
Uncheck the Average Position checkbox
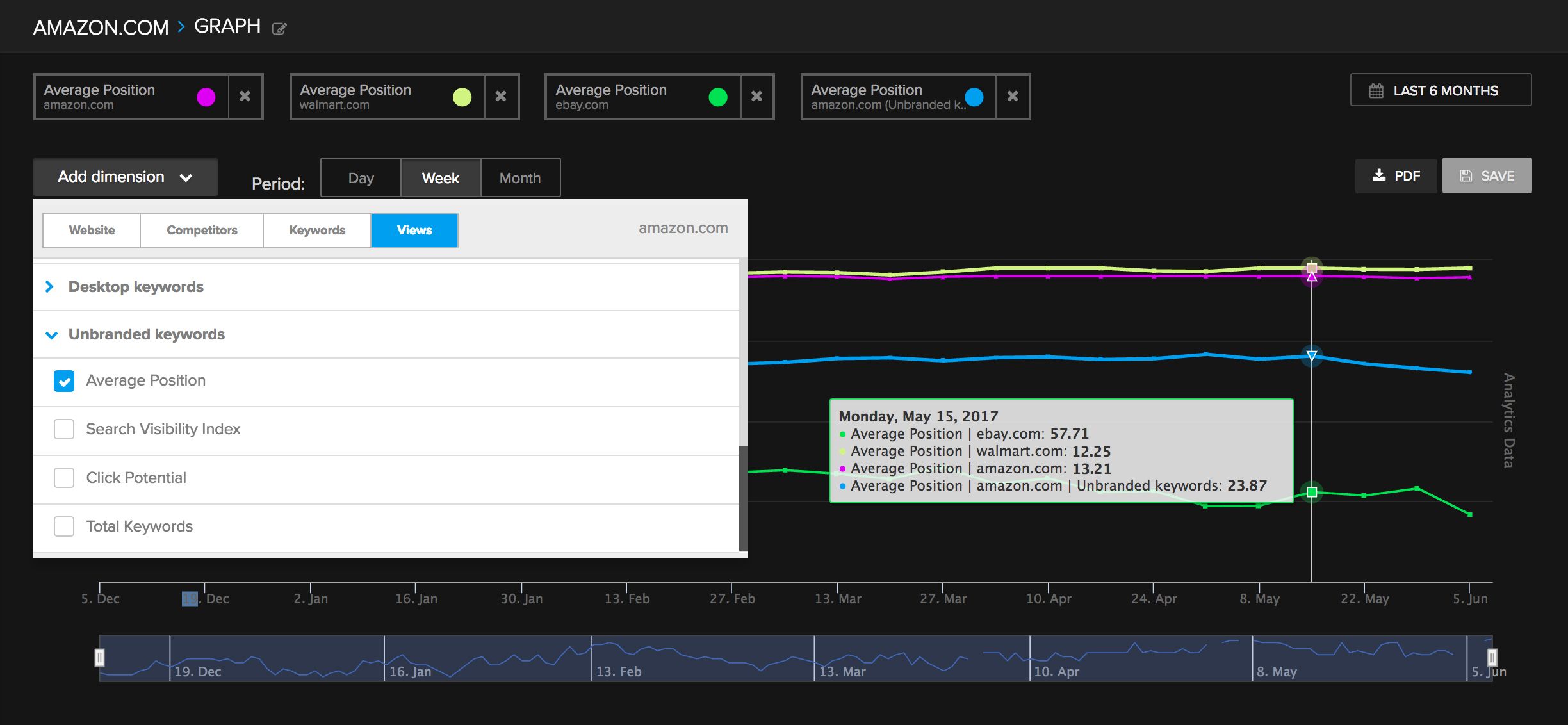click(x=64, y=381)
